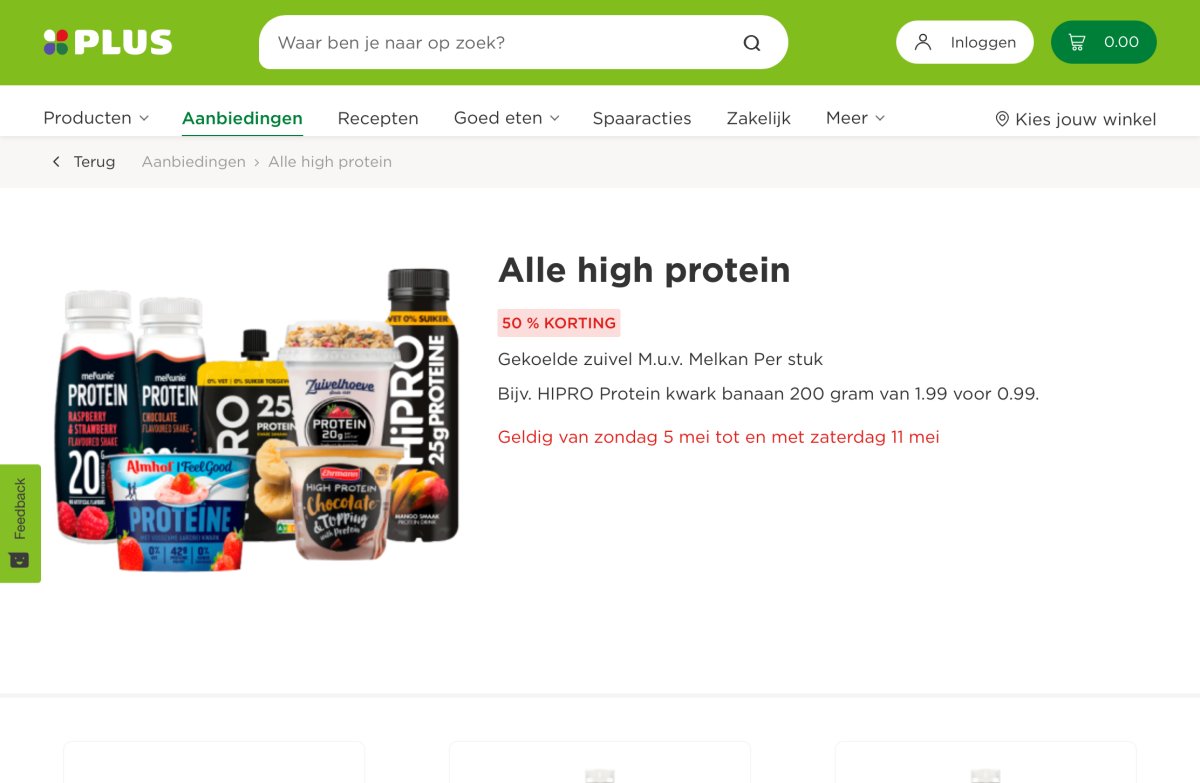Click the high protein products image

pos(257,418)
